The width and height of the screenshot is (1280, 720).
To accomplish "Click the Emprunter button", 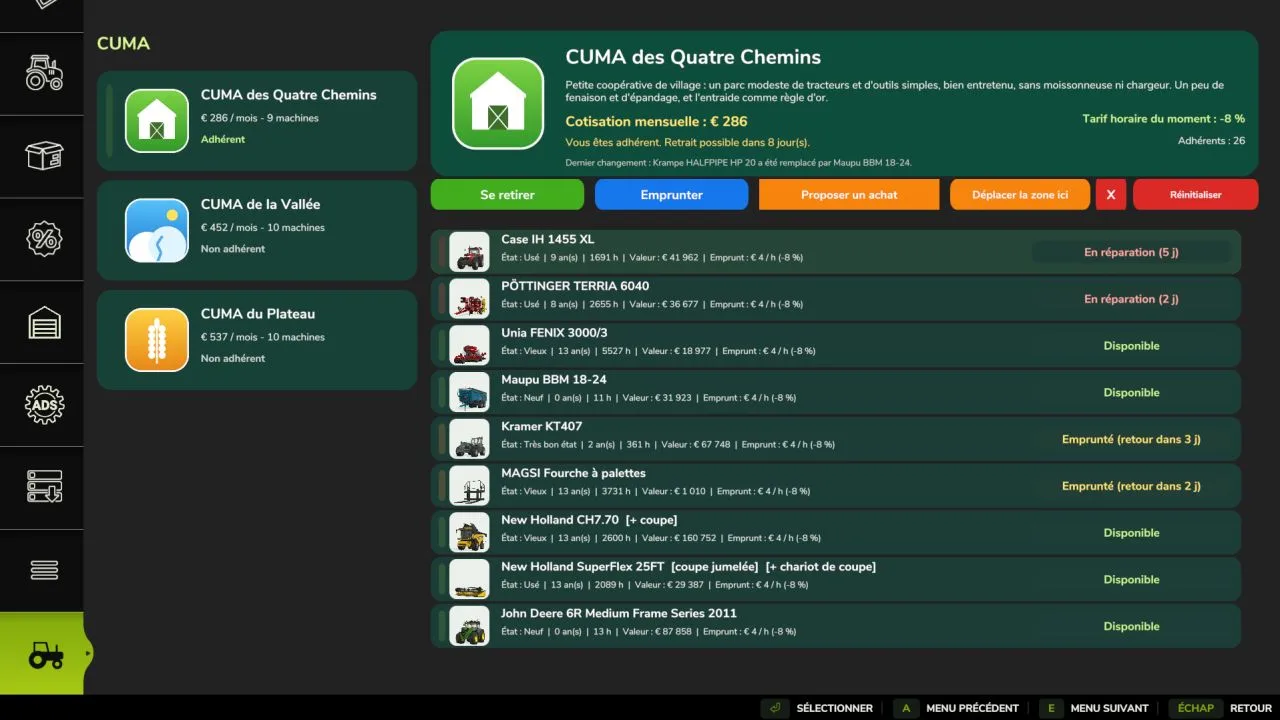I will tap(671, 195).
